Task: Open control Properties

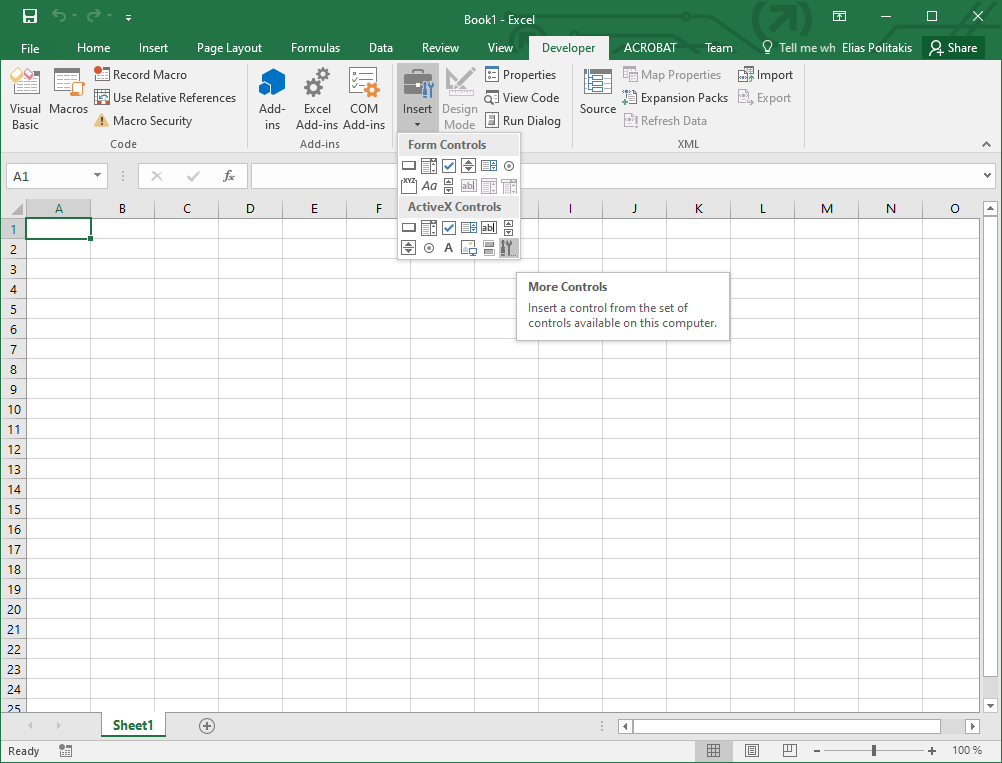Action: point(520,75)
